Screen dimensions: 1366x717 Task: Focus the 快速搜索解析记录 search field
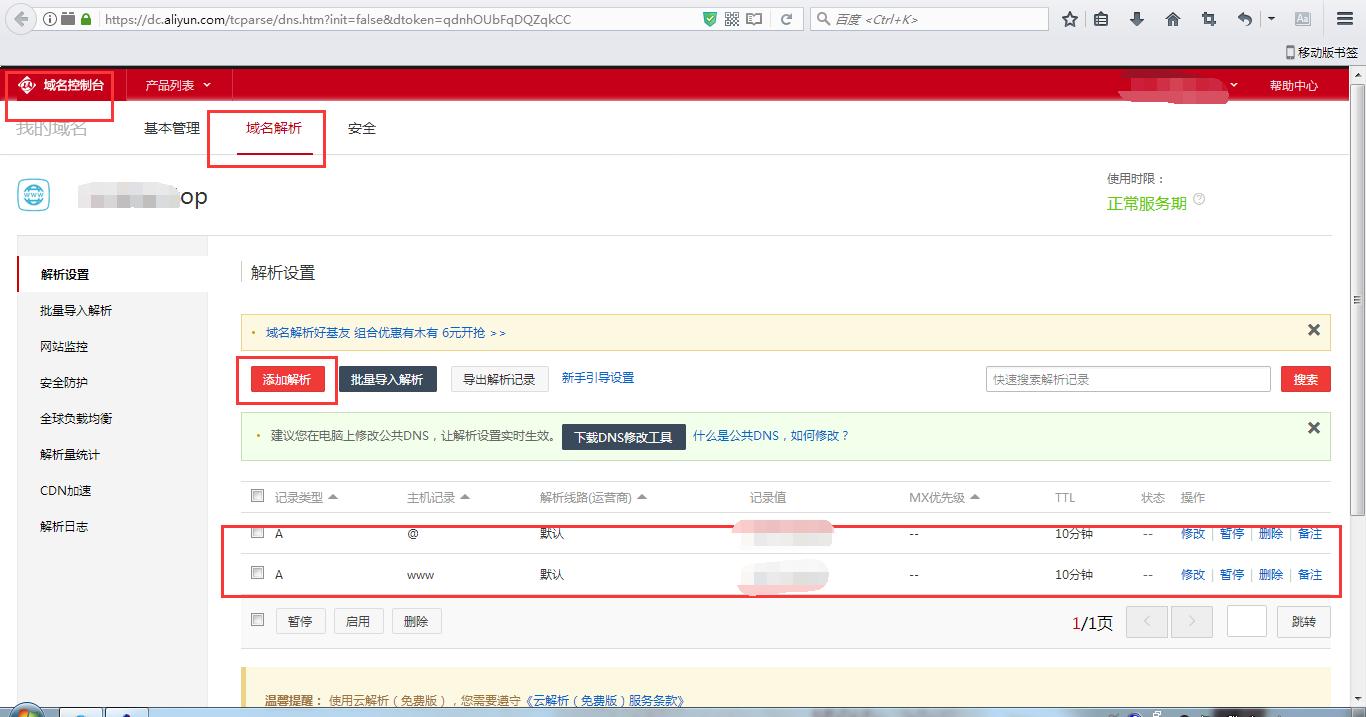point(1127,380)
